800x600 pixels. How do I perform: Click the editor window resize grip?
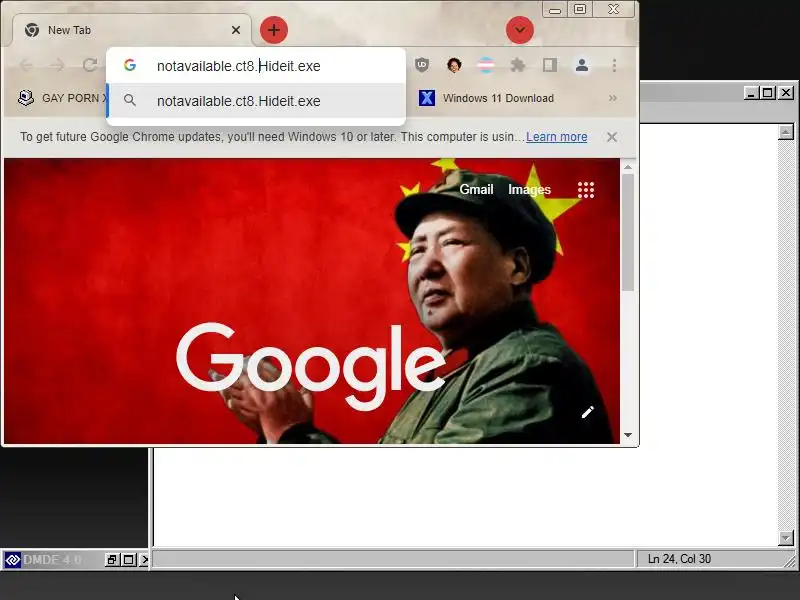(790, 561)
